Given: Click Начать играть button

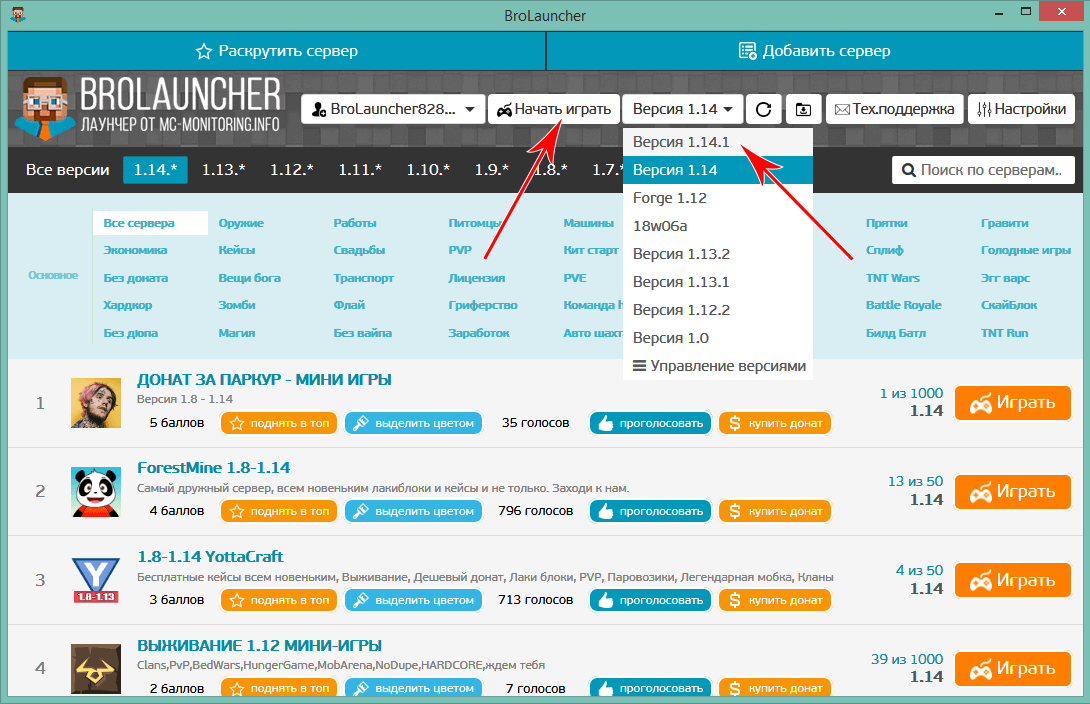Looking at the screenshot, I should coord(553,109).
